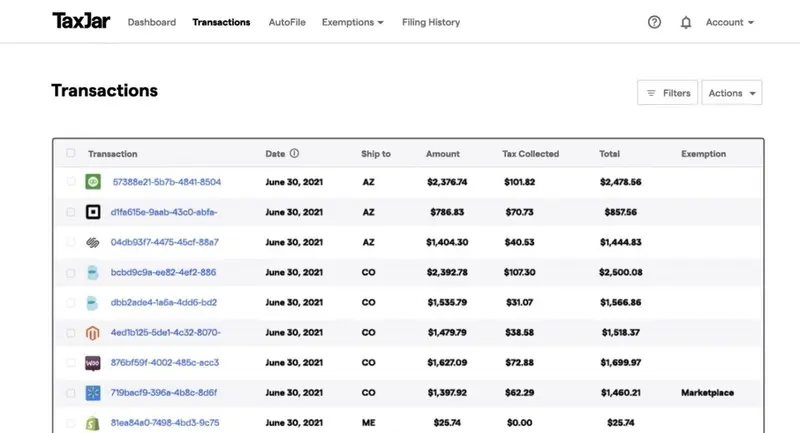Viewport: 800px width, 433px height.
Task: Select the checkbox for transaction bcbd9c9a-ee82-4ef2-886
Action: click(x=71, y=272)
